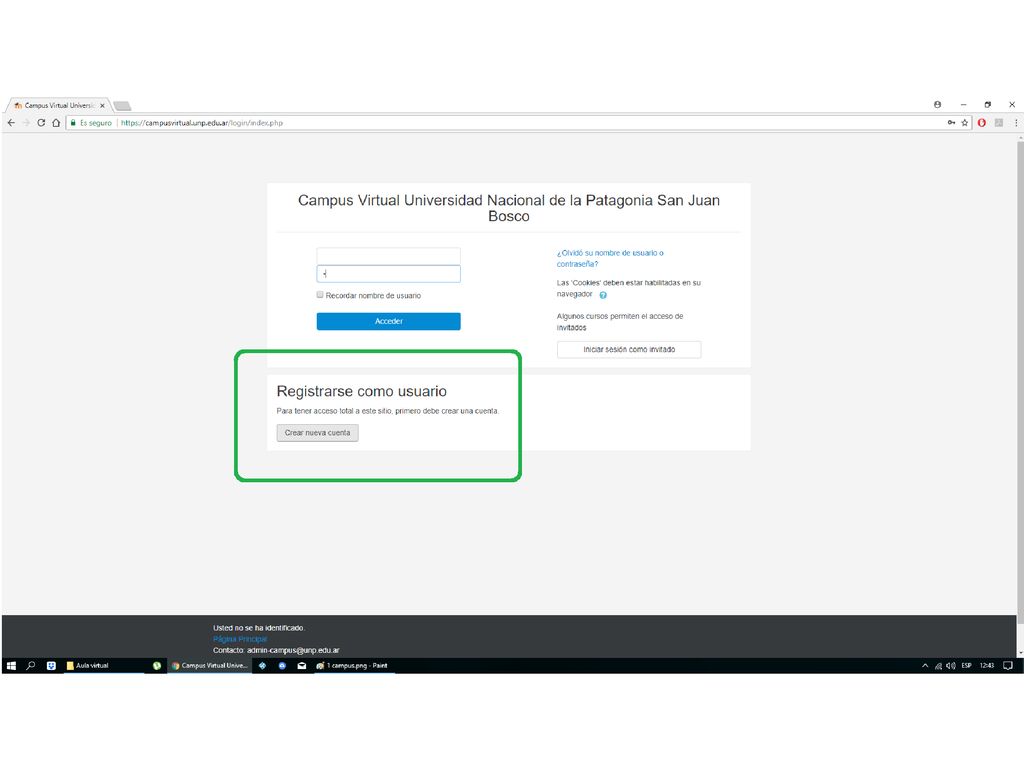
Task: Click Crear nueva cuenta button
Action: [x=317, y=433]
